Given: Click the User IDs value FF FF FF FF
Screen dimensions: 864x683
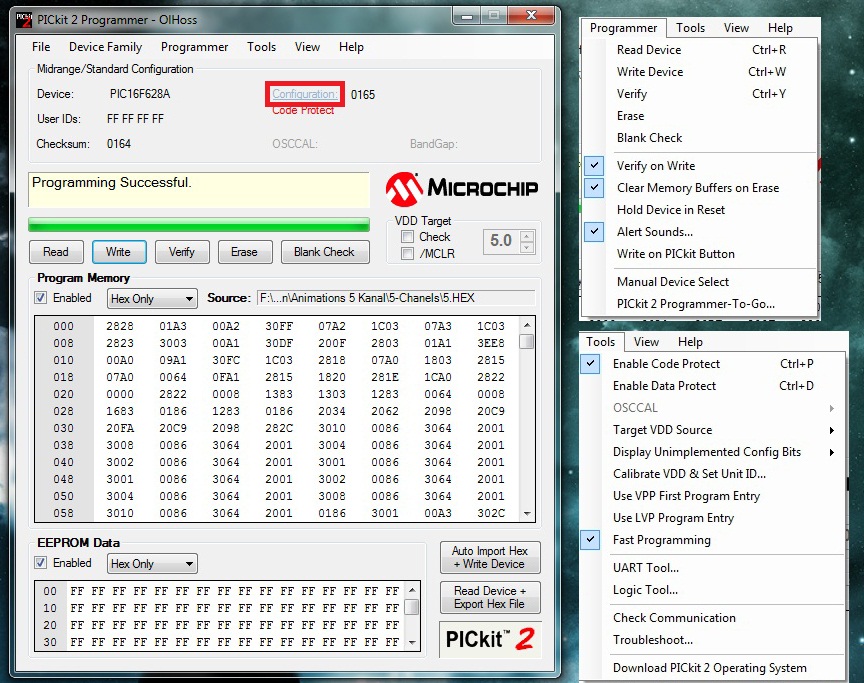Looking at the screenshot, I should coord(135,119).
